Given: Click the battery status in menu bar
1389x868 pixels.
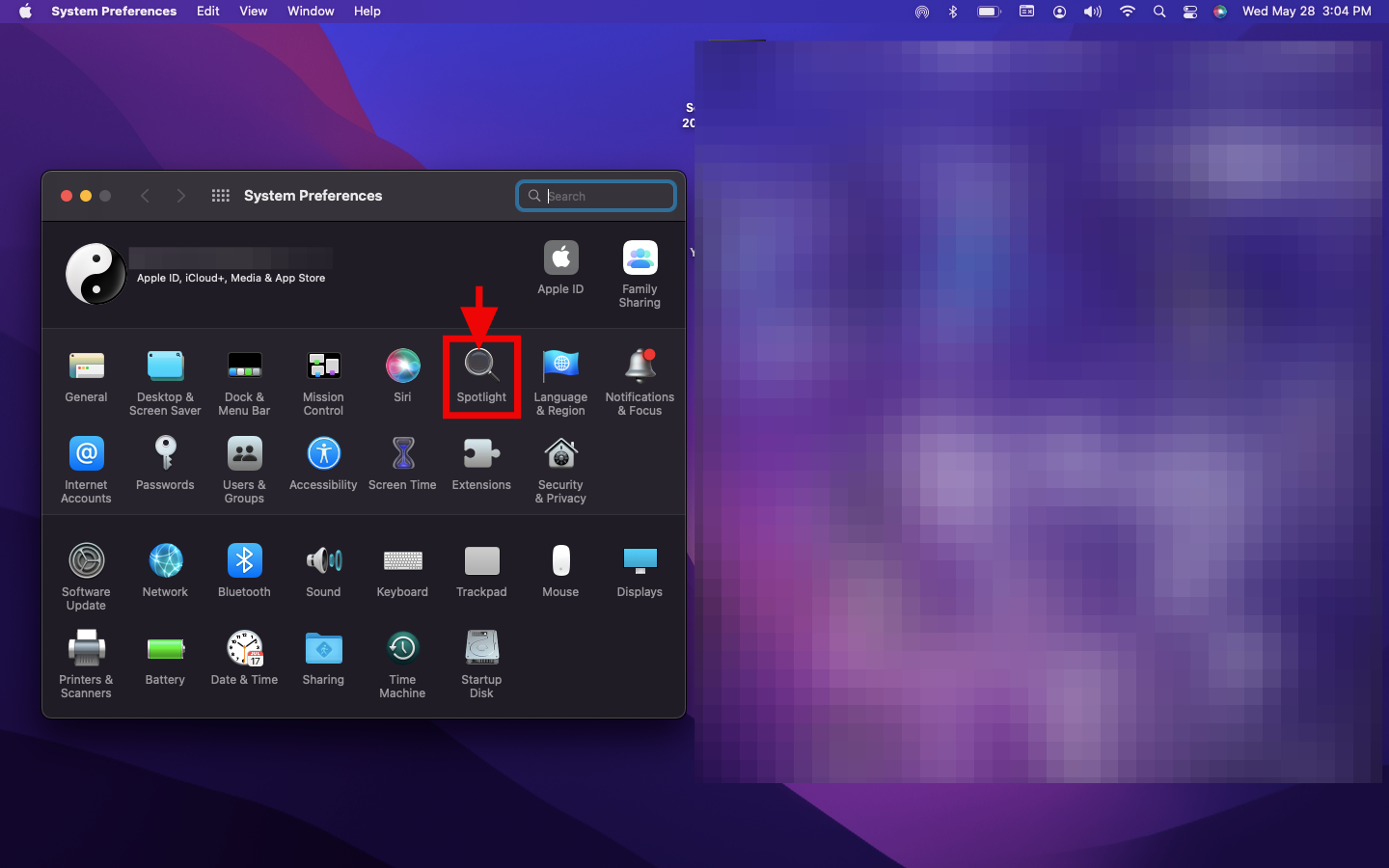Looking at the screenshot, I should coord(989,12).
